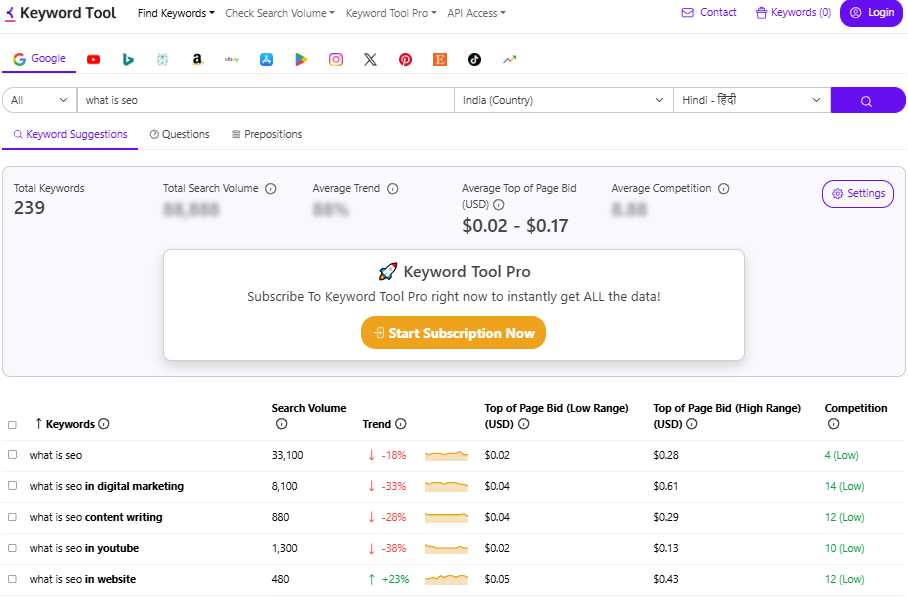Open TikTok keyword suggestions

click(x=474, y=59)
